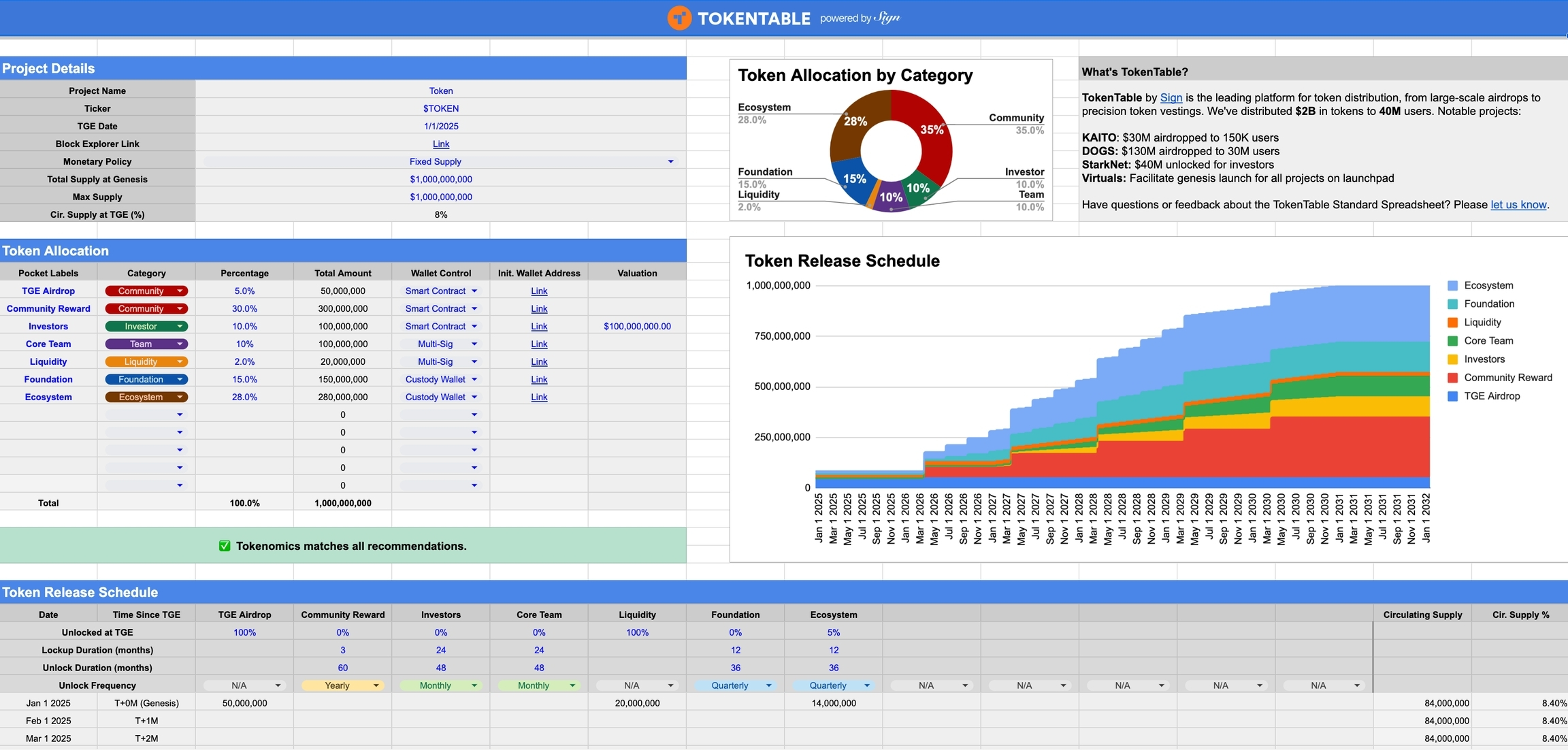This screenshot has width=1568, height=750.
Task: Click the Ecosystem legend color swatch
Action: click(x=1452, y=286)
